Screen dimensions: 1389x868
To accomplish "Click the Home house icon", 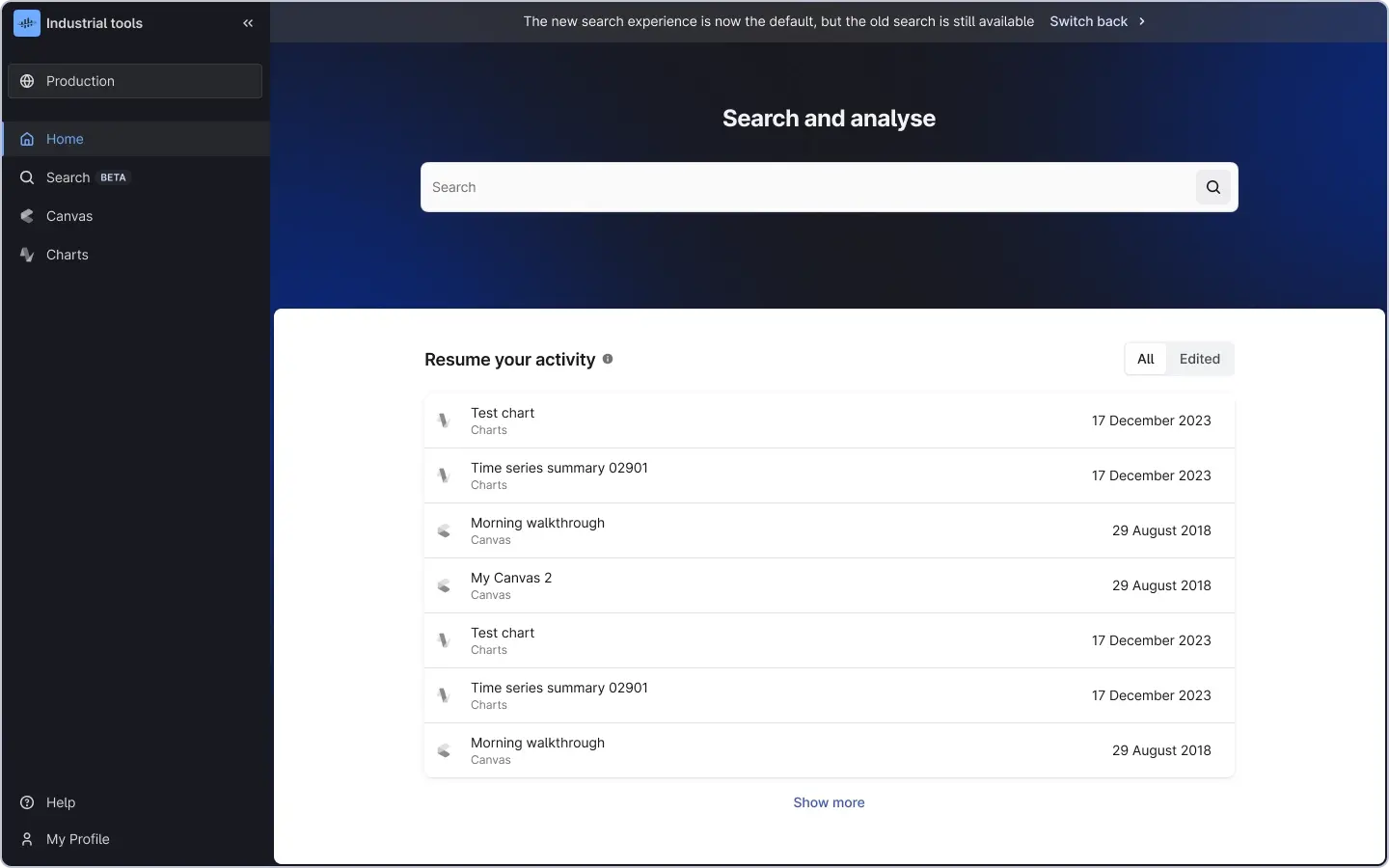I will pyautogui.click(x=27, y=139).
